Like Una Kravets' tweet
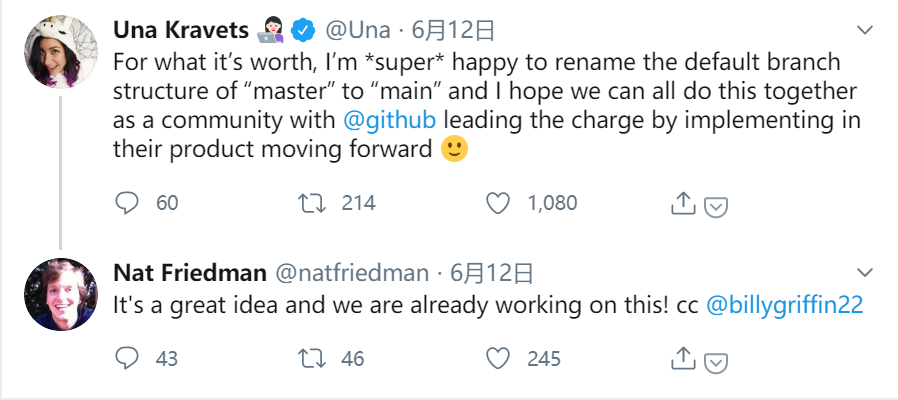 point(498,203)
